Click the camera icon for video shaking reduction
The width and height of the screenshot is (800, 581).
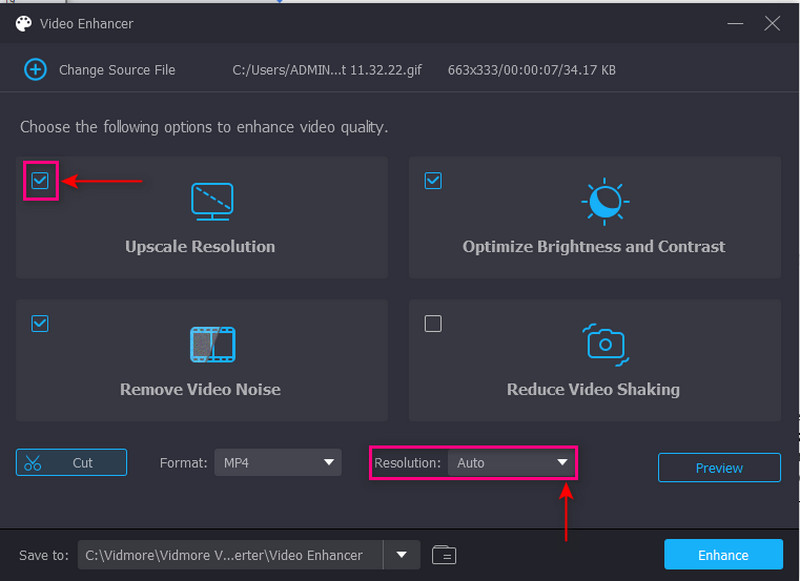605,343
